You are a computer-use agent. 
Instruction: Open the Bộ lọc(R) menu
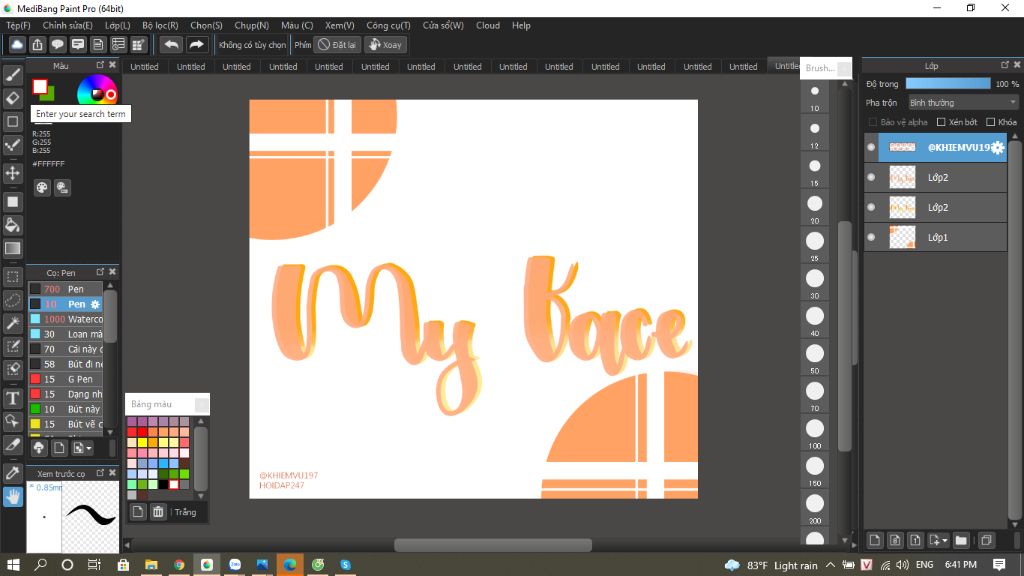click(160, 25)
